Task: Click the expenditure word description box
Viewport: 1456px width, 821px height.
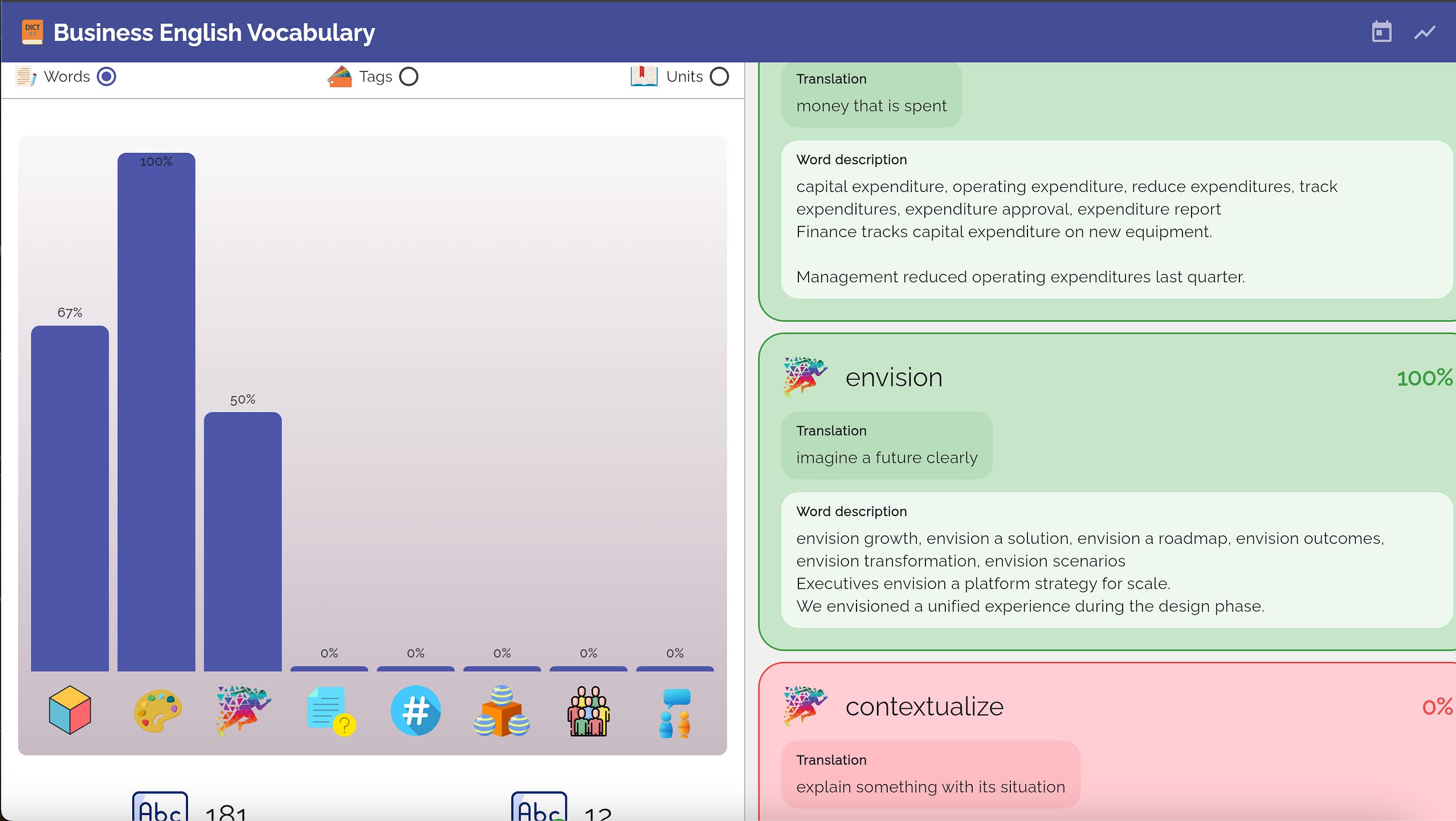Action: click(1117, 220)
